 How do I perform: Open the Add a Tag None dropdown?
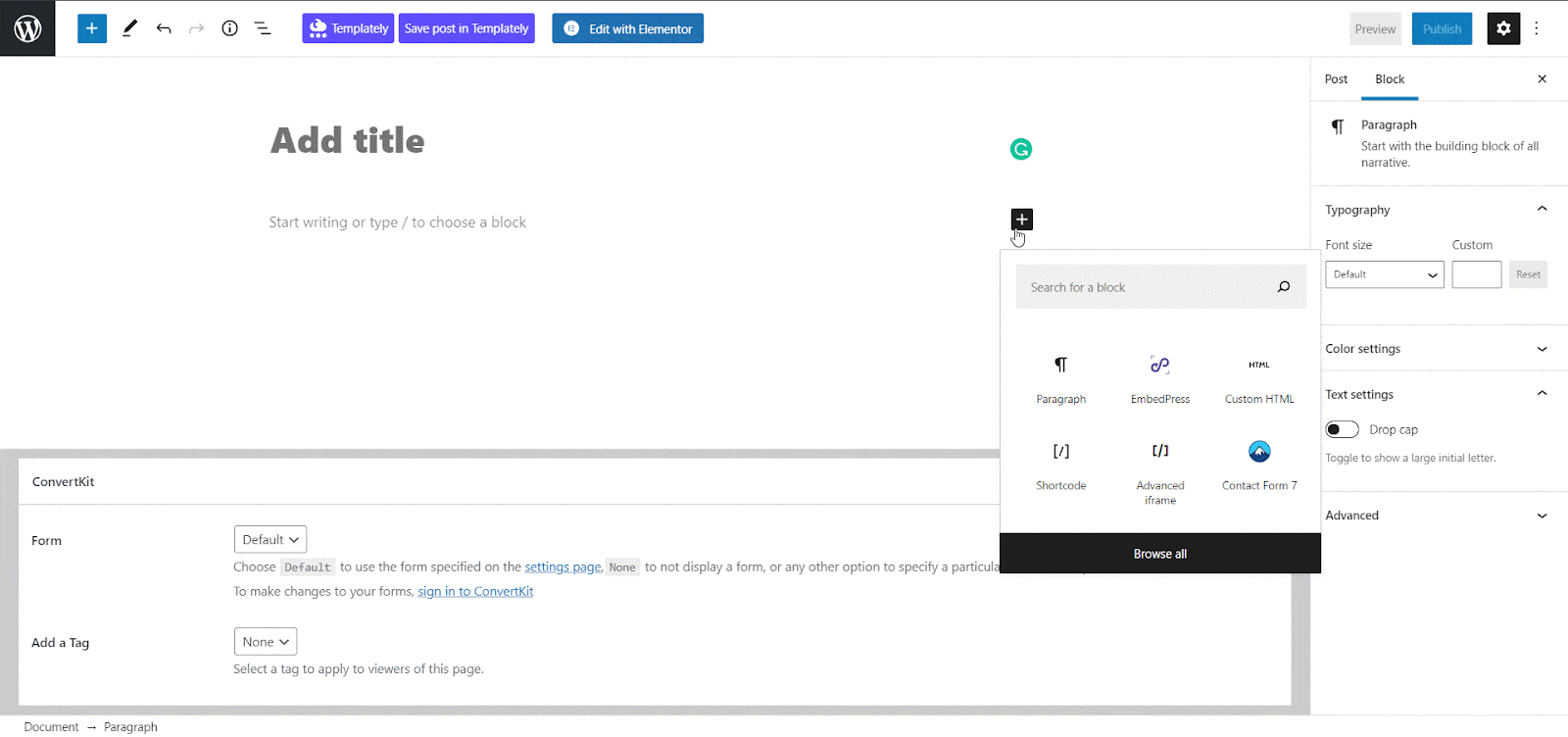[x=266, y=642]
